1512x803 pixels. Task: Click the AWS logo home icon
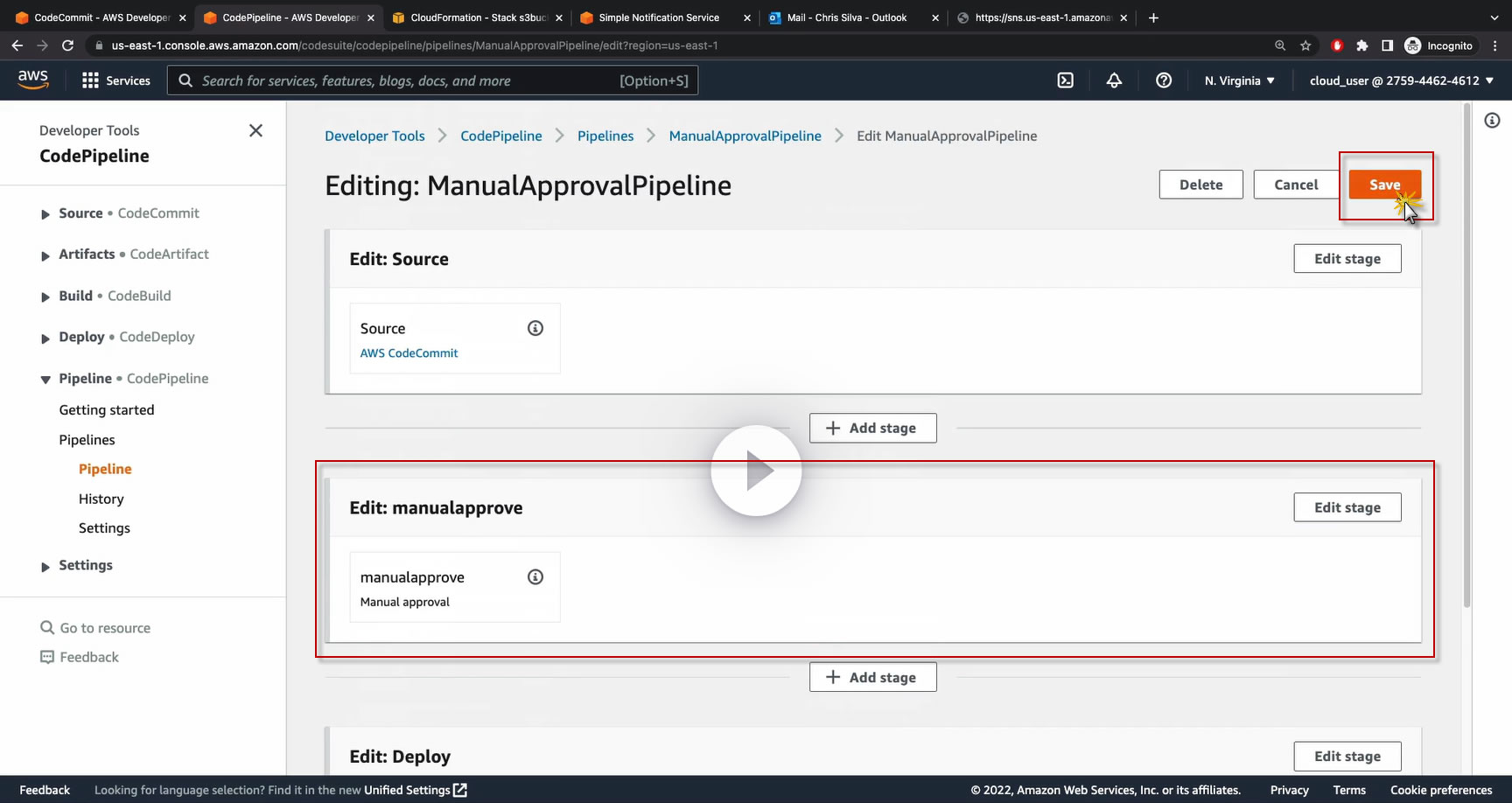[x=33, y=80]
